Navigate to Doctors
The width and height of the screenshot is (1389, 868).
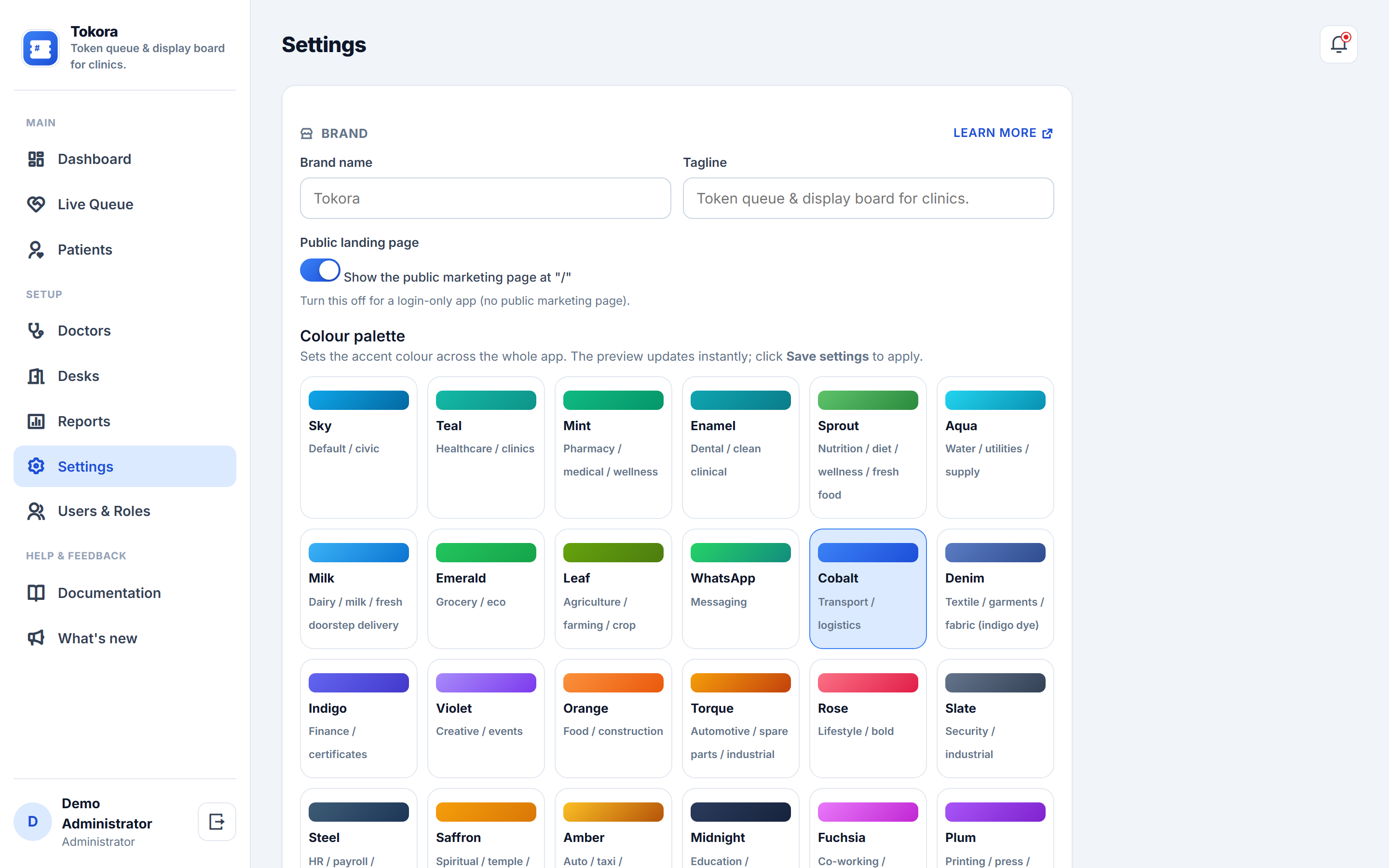(125, 331)
